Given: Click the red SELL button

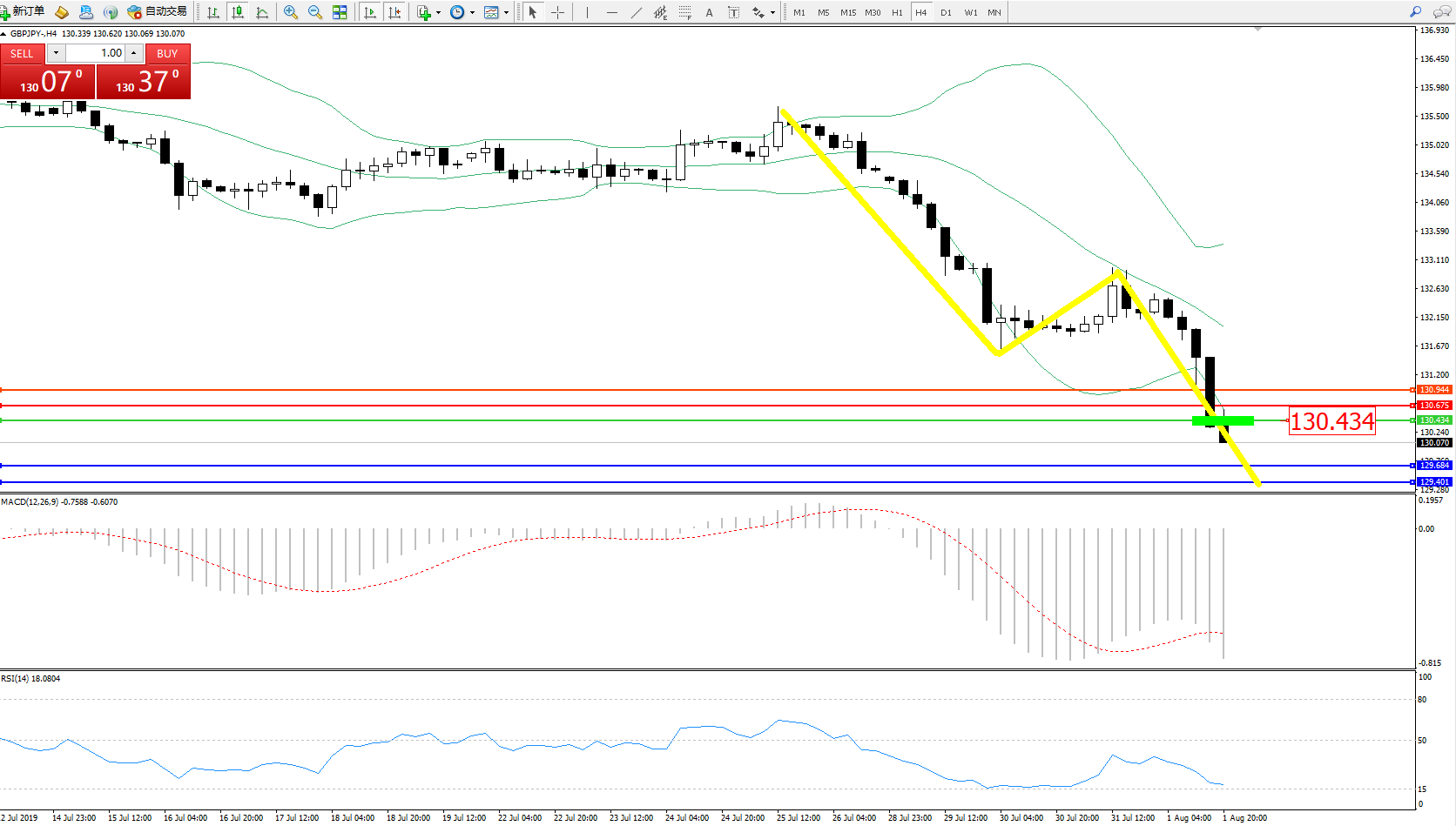Looking at the screenshot, I should 22,53.
